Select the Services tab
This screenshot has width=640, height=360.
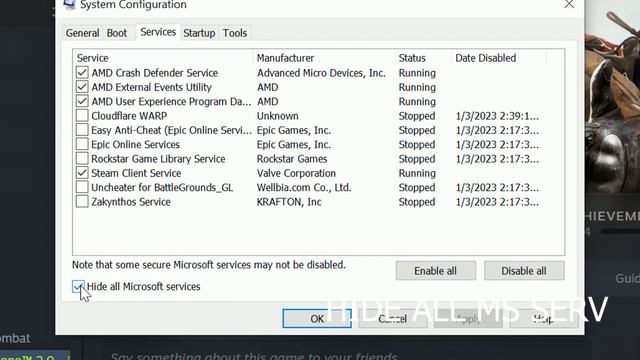158,32
